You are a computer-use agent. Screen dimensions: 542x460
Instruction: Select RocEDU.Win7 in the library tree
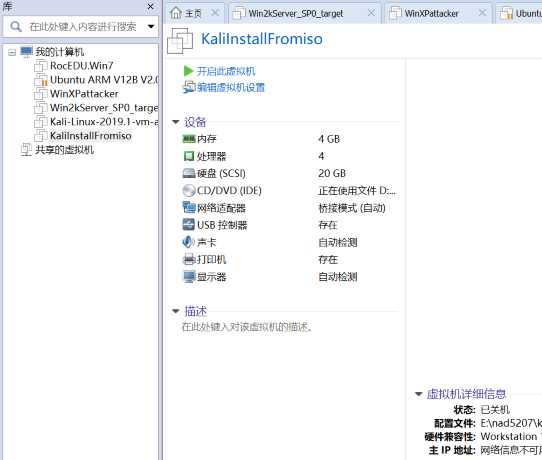(82, 66)
